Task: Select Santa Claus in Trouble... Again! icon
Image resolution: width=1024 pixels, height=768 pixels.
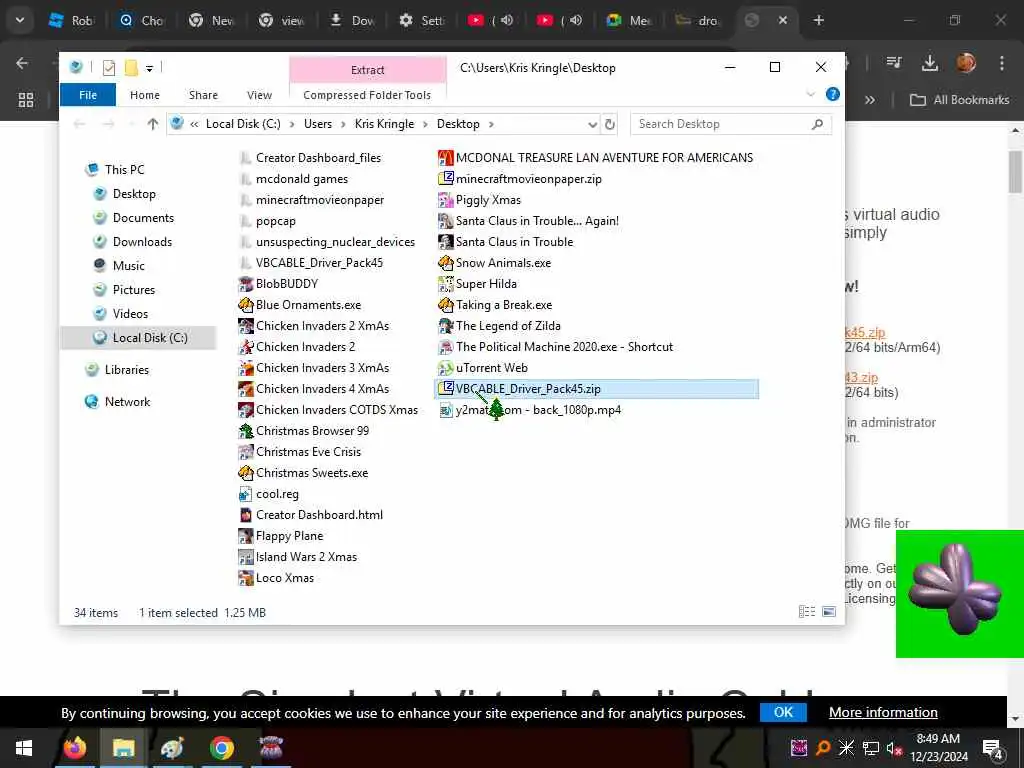Action: (445, 221)
